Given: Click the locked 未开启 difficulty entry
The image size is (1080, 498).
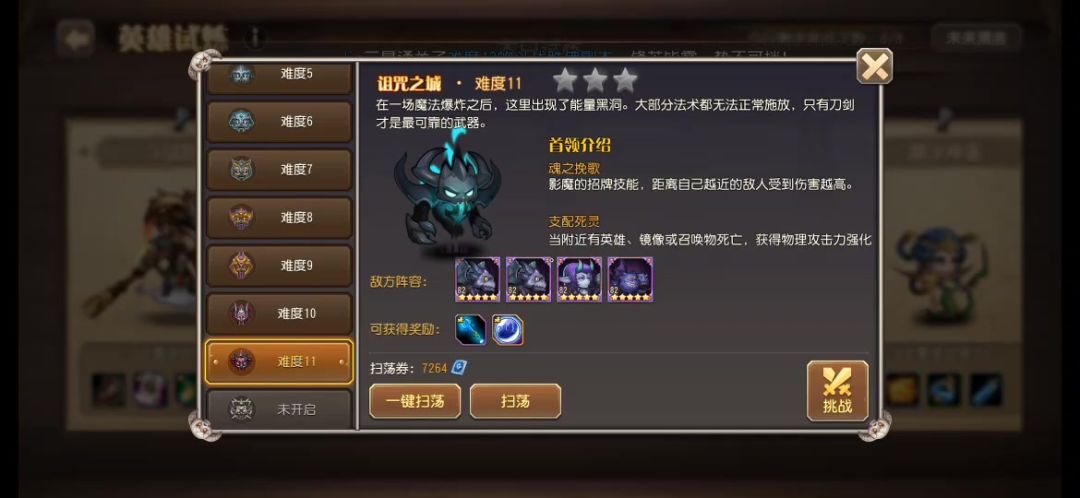Looking at the screenshot, I should [x=279, y=409].
